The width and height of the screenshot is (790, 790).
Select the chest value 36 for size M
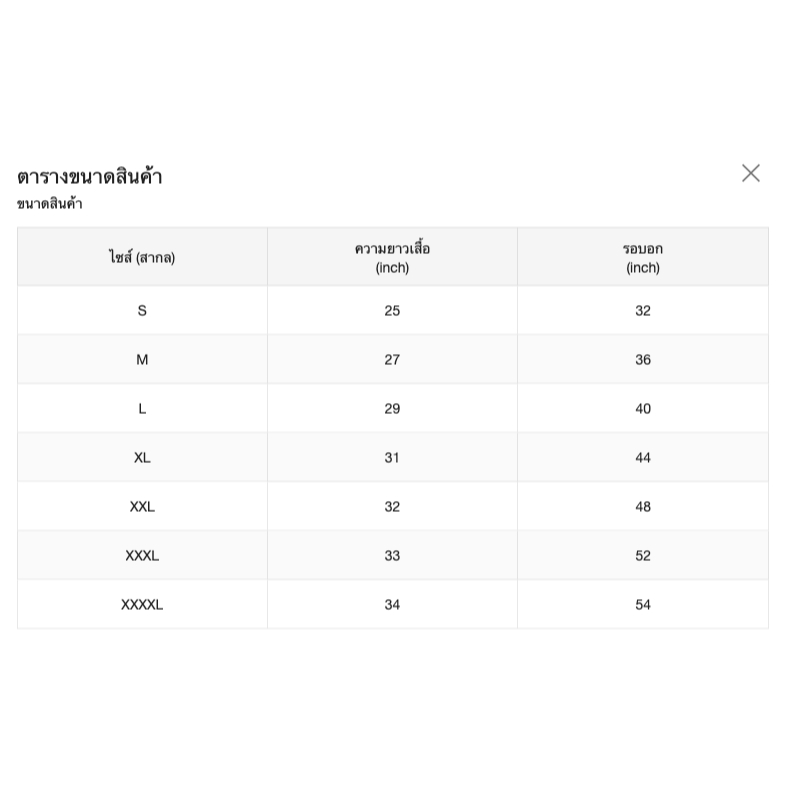pyautogui.click(x=643, y=359)
